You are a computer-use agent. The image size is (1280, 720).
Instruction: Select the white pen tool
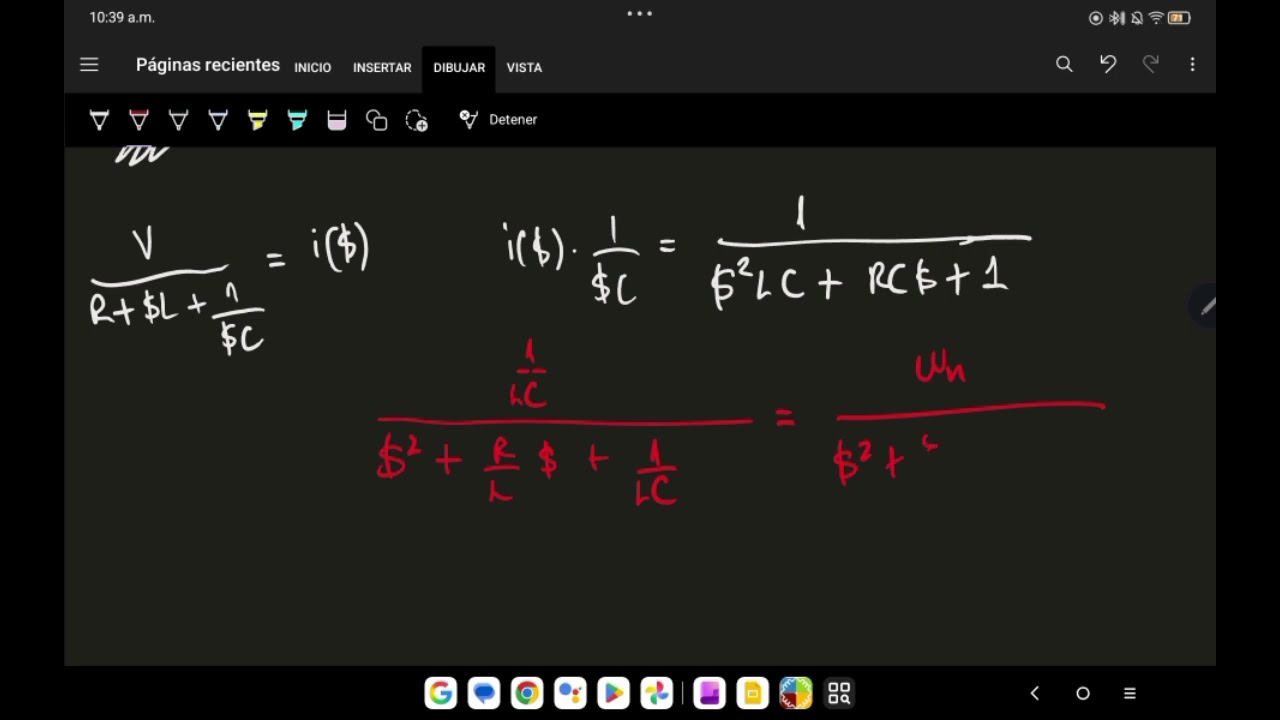click(x=99, y=120)
